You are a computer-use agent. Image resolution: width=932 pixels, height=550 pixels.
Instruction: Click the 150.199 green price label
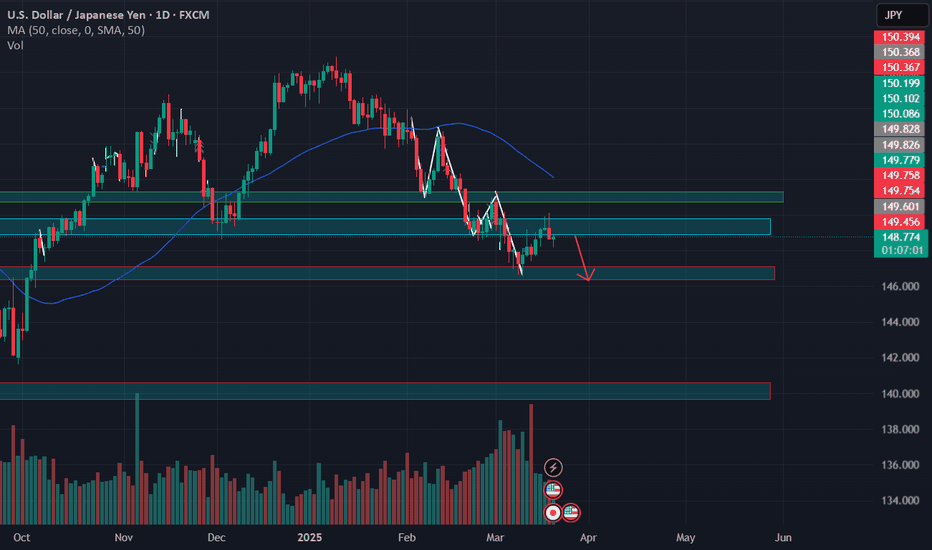pyautogui.click(x=900, y=83)
